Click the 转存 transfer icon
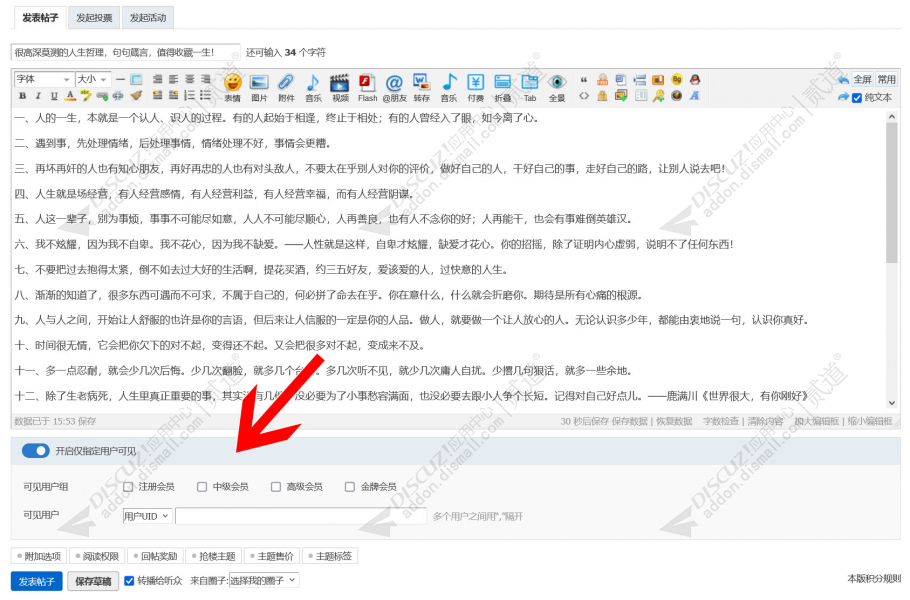The height and width of the screenshot is (600, 910). pyautogui.click(x=421, y=88)
